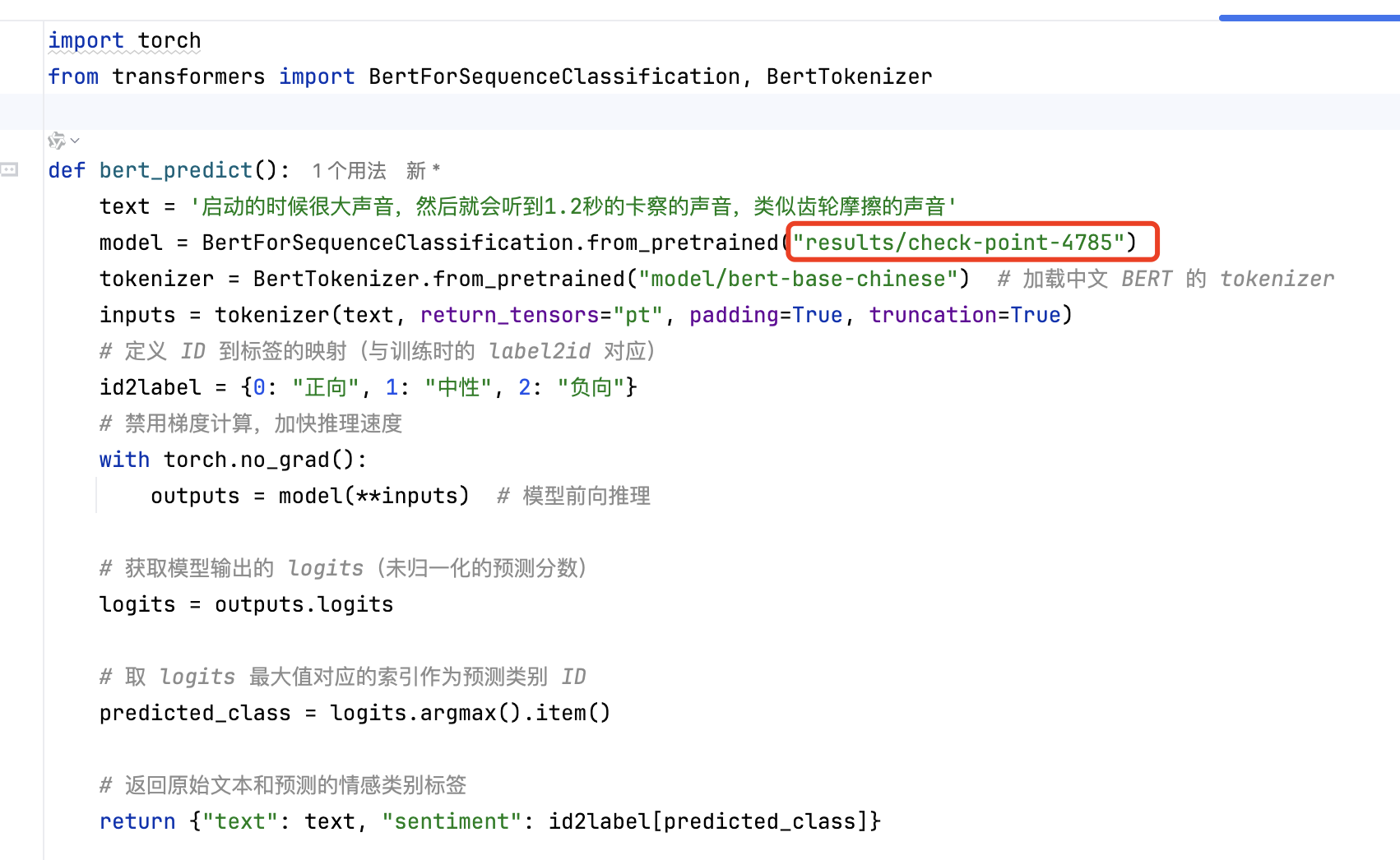Click the AI assistant icon above bert_predict
This screenshot has width=1400, height=860.
click(56, 141)
